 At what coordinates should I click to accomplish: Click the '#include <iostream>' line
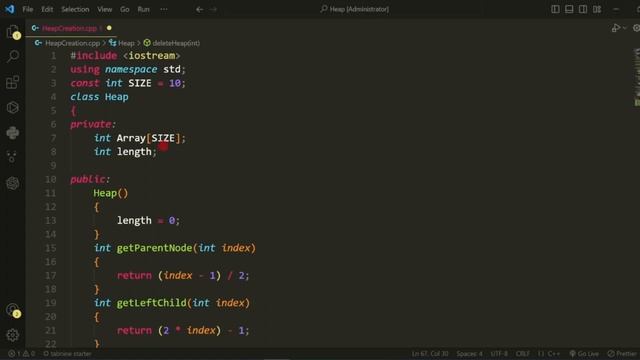125,56
